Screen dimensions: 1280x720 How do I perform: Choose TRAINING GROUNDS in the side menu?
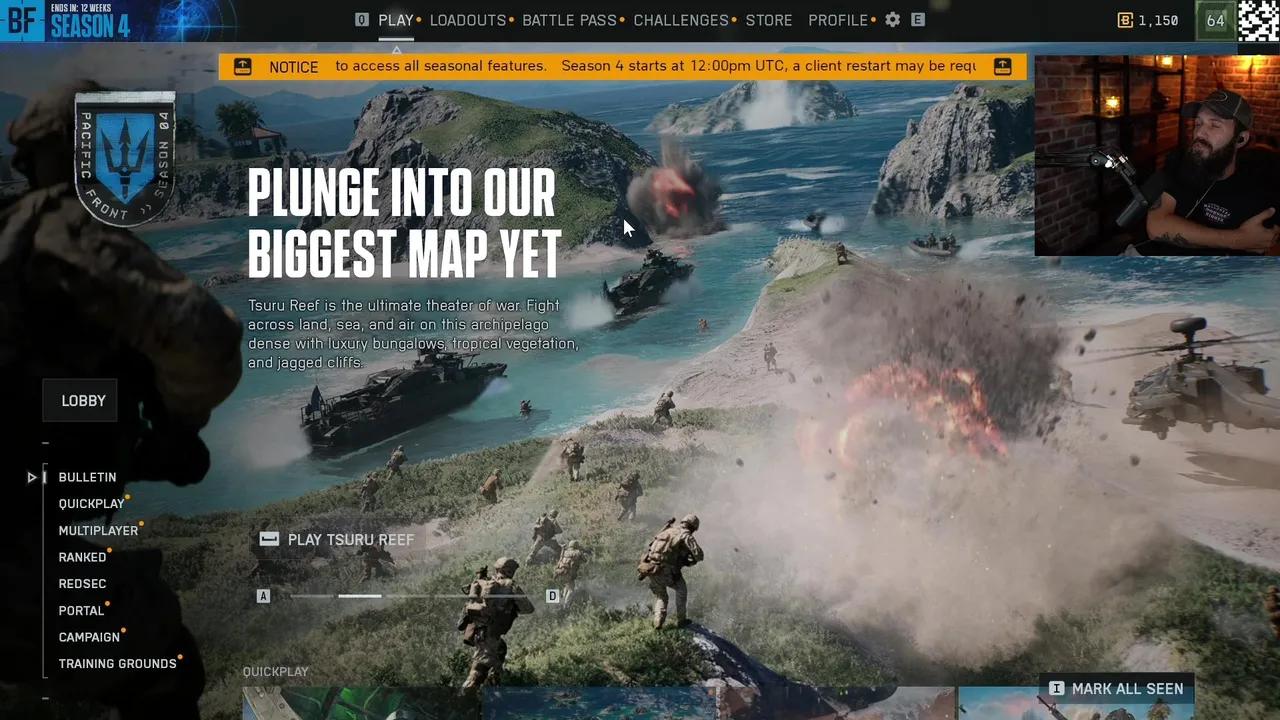pyautogui.click(x=117, y=664)
